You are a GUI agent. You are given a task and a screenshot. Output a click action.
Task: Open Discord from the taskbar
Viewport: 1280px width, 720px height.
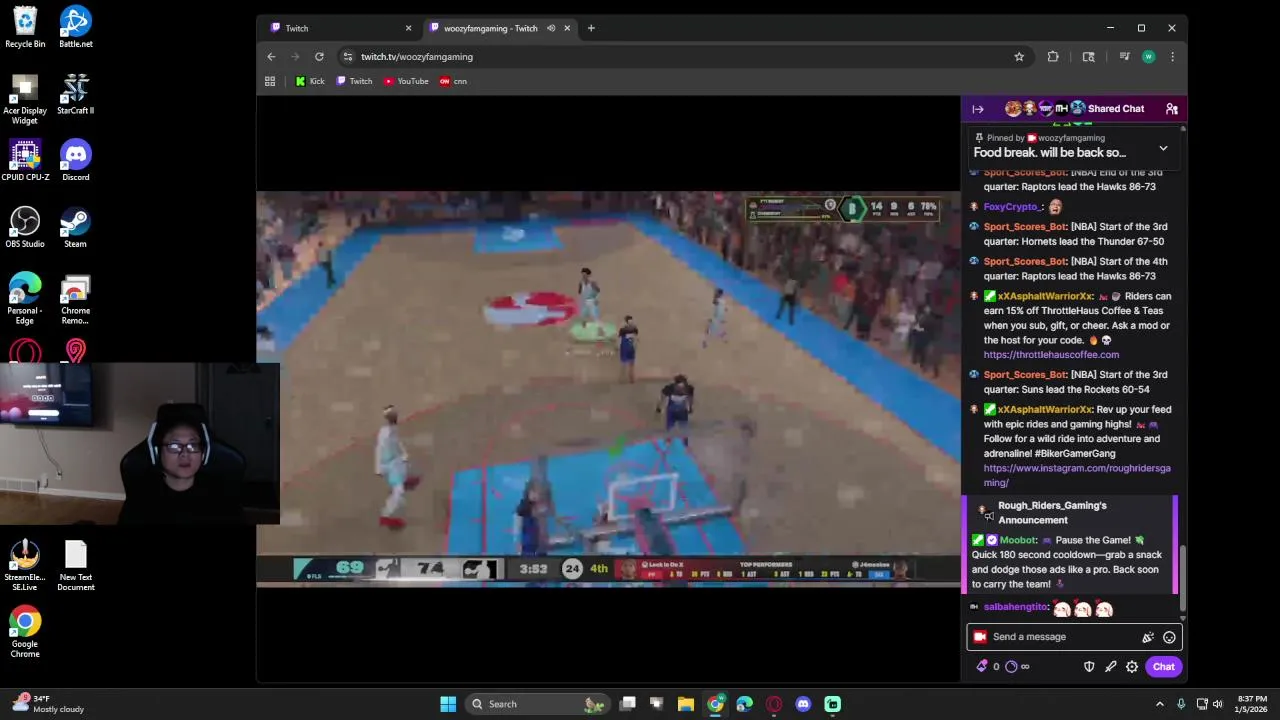[803, 704]
